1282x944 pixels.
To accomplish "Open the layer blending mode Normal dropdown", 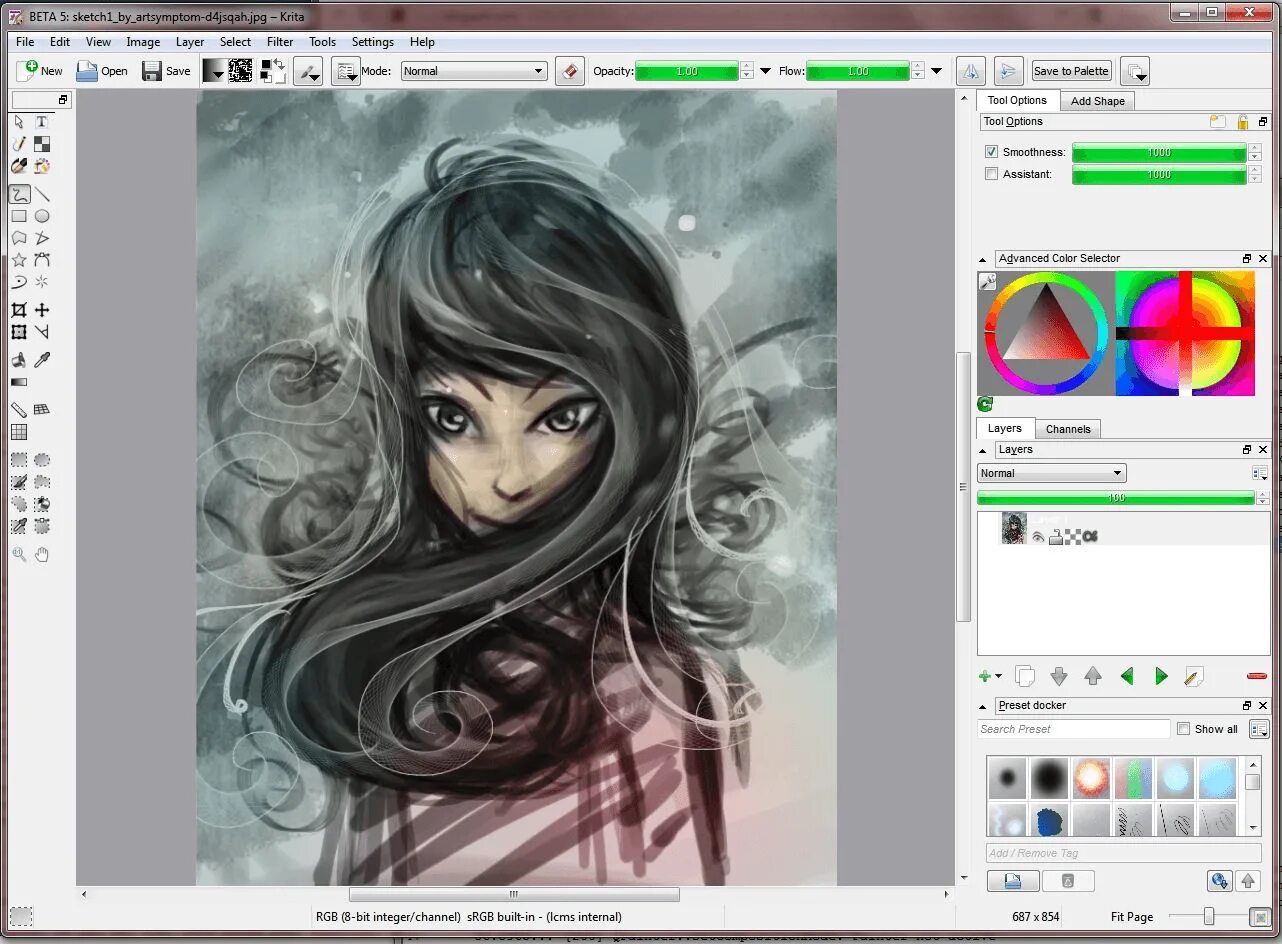I will point(1051,473).
